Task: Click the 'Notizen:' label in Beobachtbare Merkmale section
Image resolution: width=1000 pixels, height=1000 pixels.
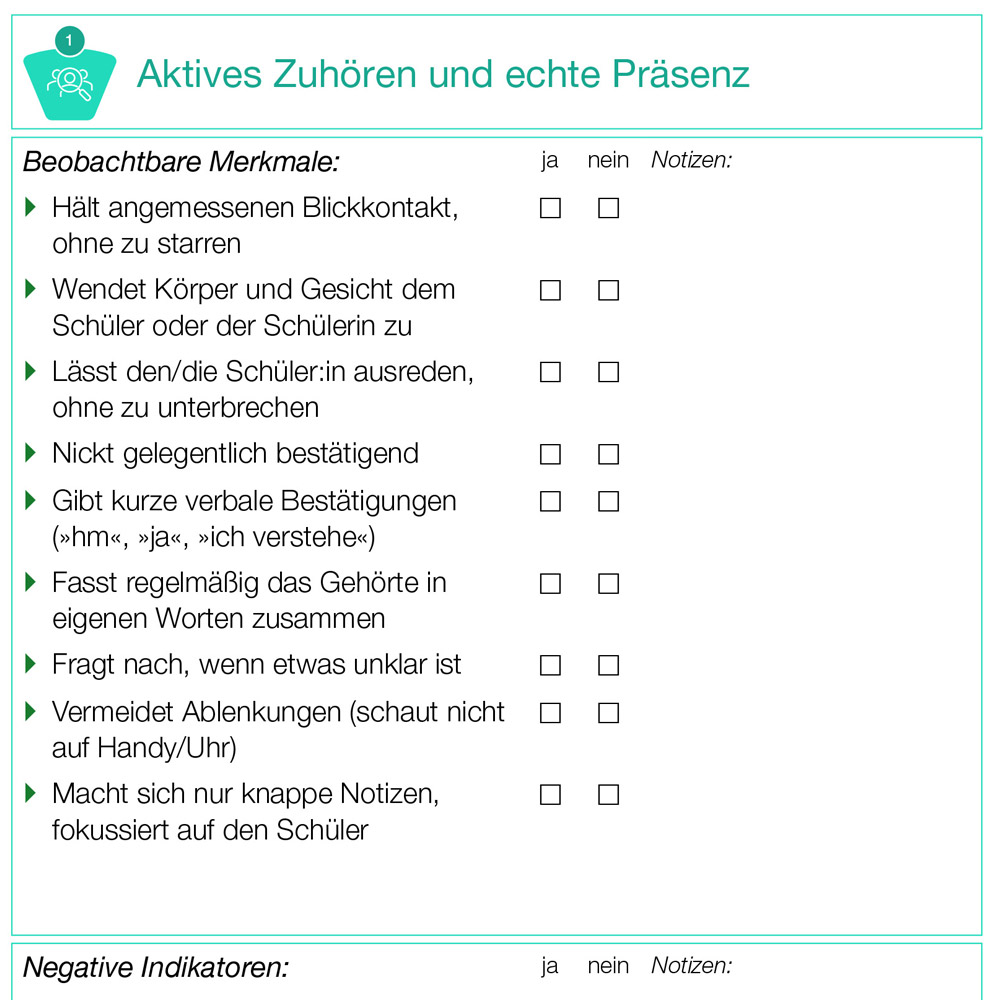Action: pyautogui.click(x=691, y=159)
